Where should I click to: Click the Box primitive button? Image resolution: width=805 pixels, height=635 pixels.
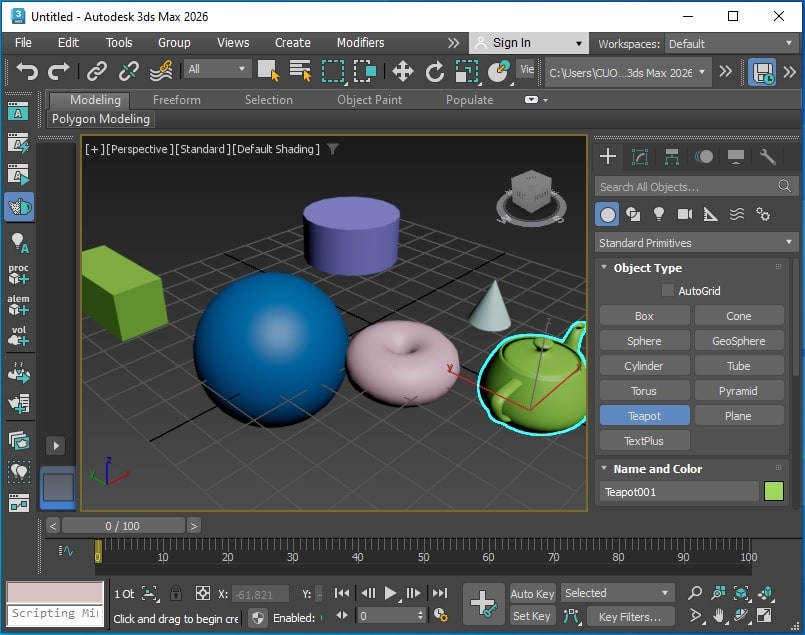(x=644, y=316)
